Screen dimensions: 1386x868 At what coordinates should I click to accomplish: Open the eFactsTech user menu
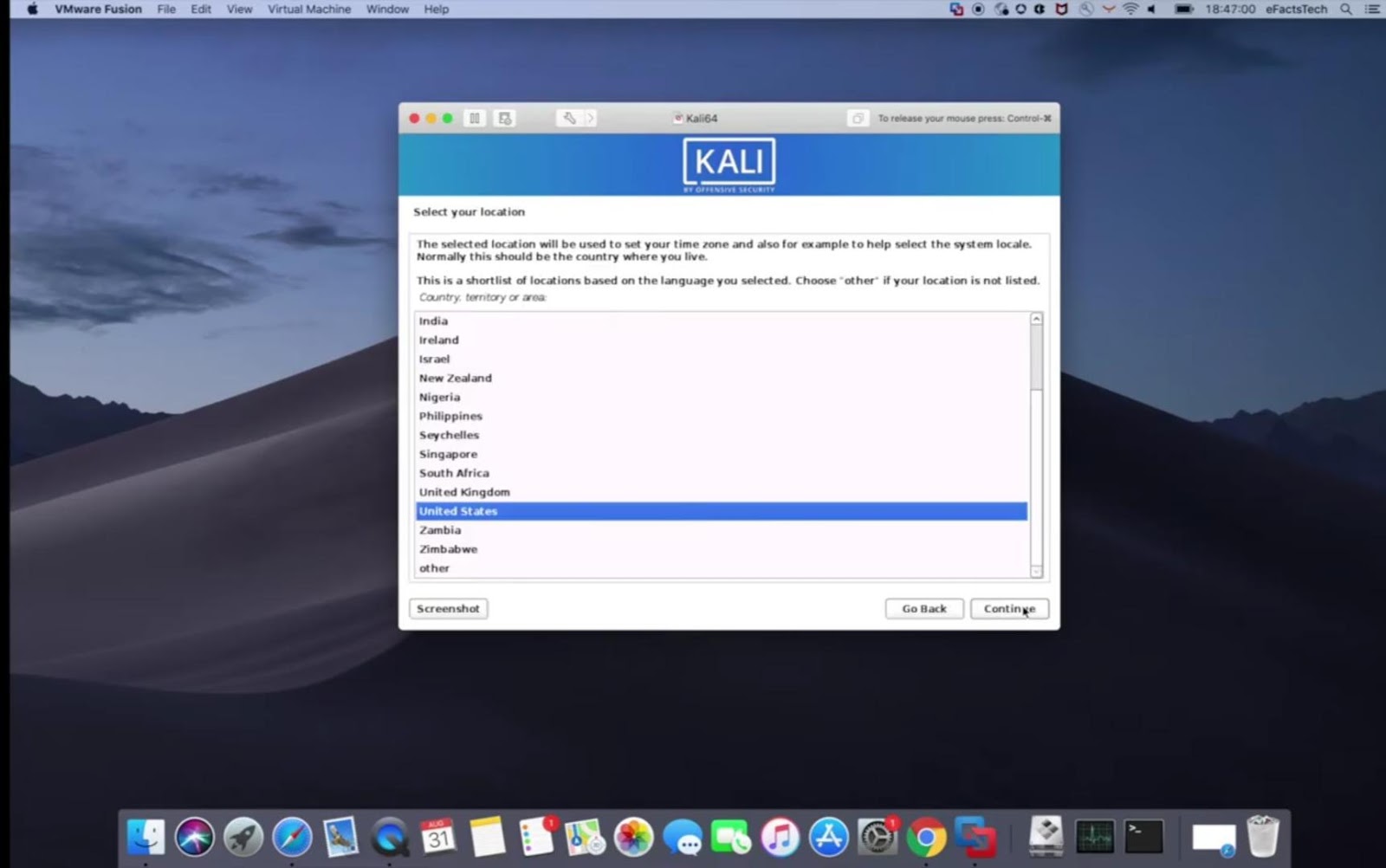tap(1296, 9)
